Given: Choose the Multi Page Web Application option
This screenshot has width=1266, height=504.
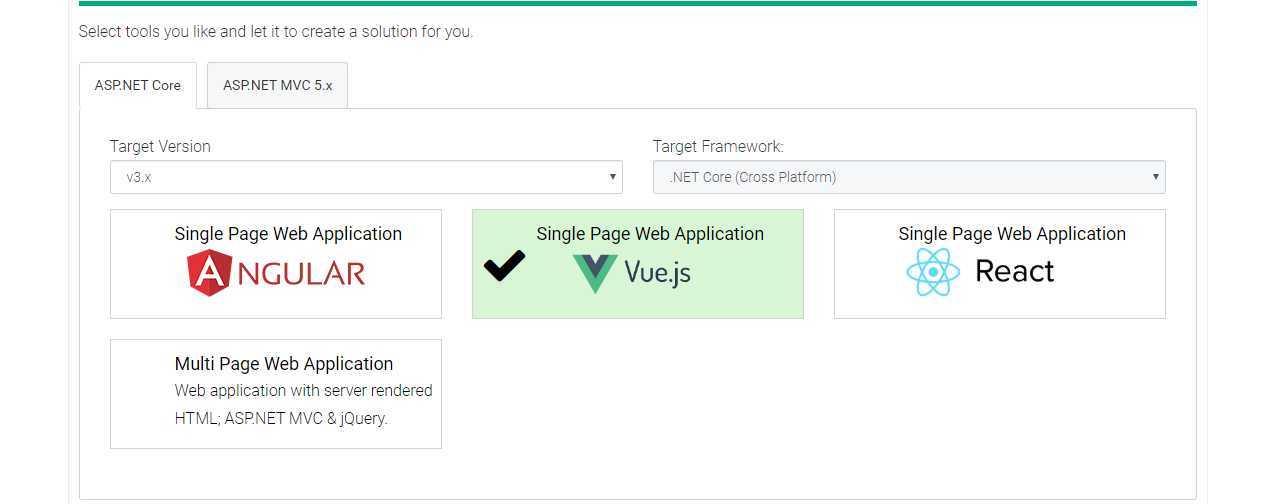Looking at the screenshot, I should pyautogui.click(x=276, y=394).
